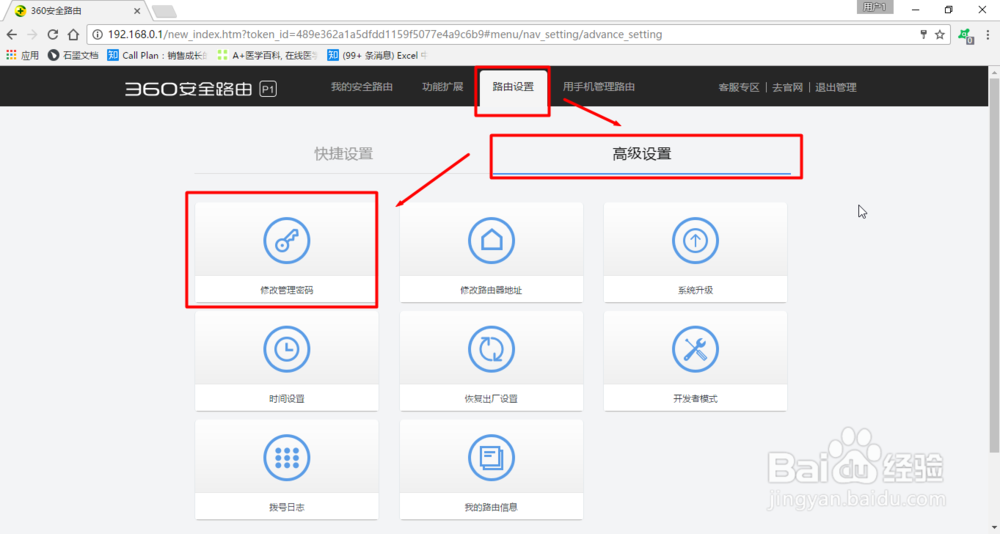Click the 开发者模式 label
Image resolution: width=1000 pixels, height=534 pixels.
[x=695, y=399]
